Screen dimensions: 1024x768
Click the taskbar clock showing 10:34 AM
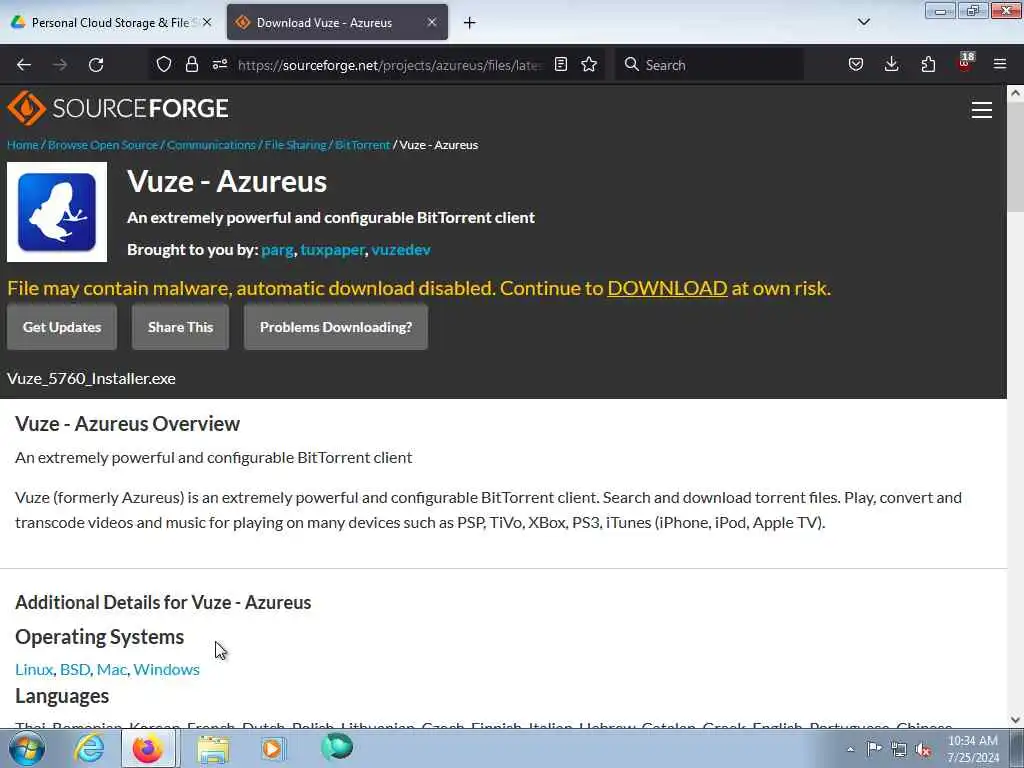(x=973, y=749)
